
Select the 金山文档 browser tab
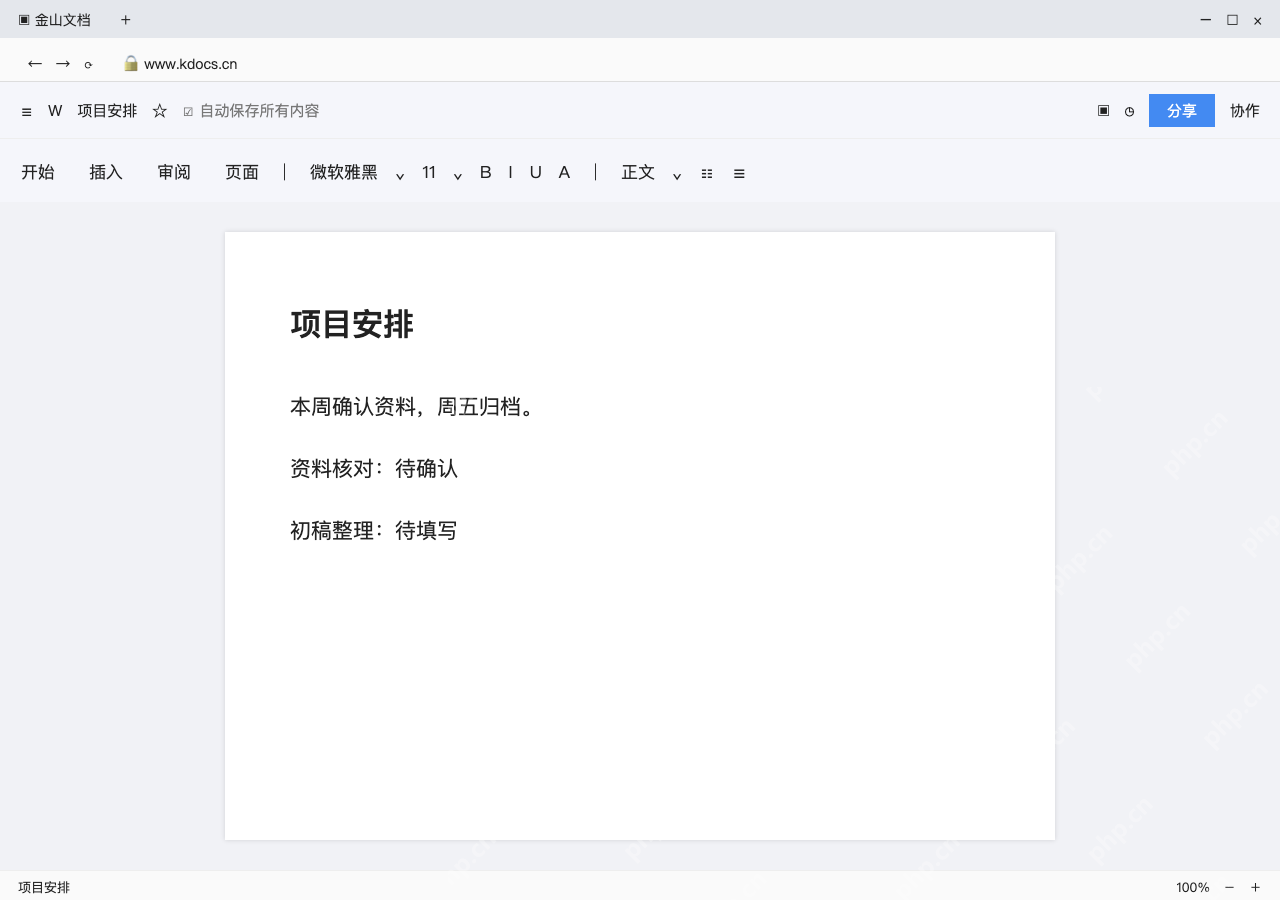click(55, 20)
